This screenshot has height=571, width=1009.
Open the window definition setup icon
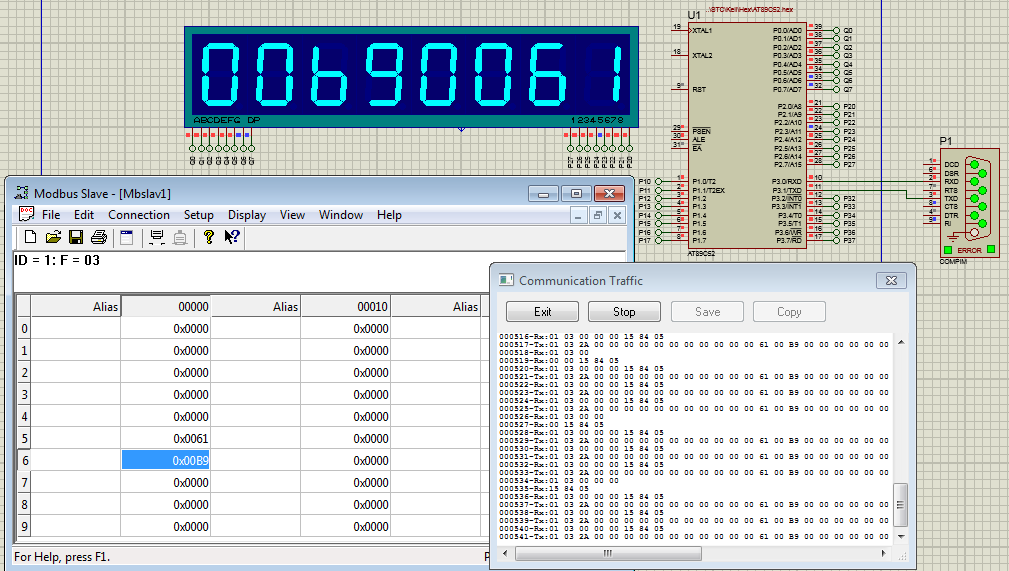point(127,237)
